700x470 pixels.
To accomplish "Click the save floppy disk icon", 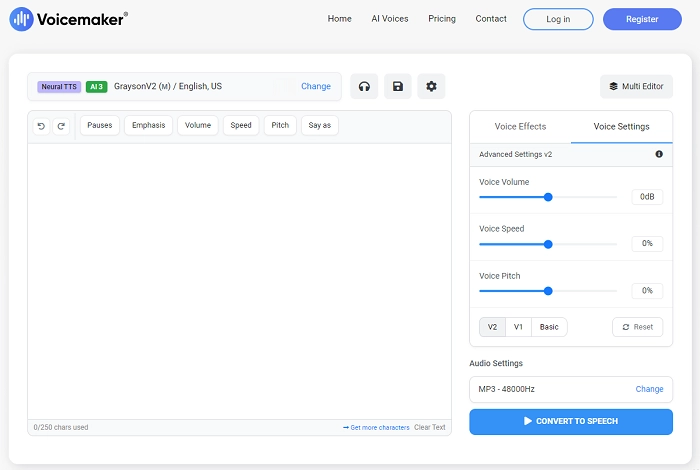I will tap(398, 86).
